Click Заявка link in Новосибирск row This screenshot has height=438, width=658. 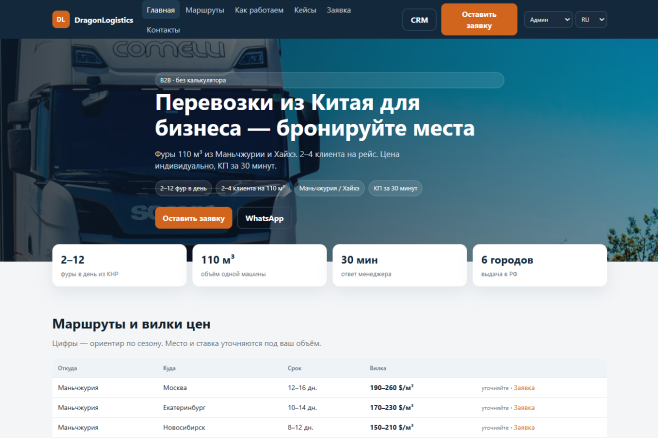524,428
